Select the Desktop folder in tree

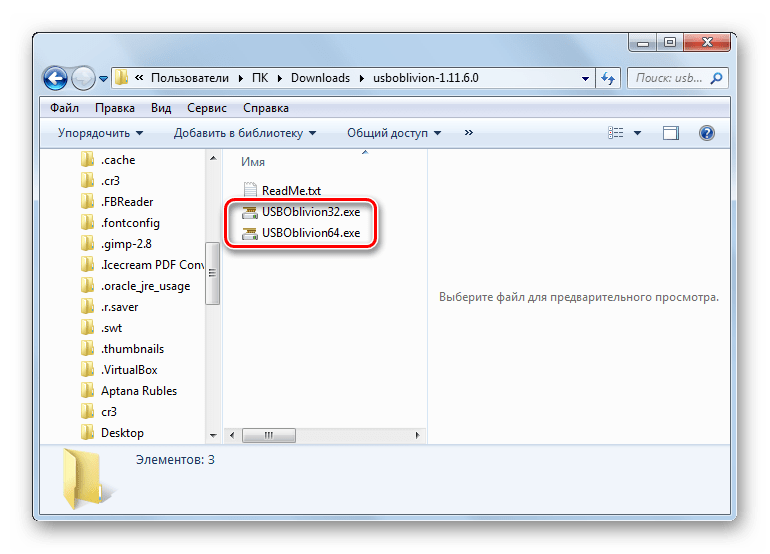pyautogui.click(x=122, y=433)
